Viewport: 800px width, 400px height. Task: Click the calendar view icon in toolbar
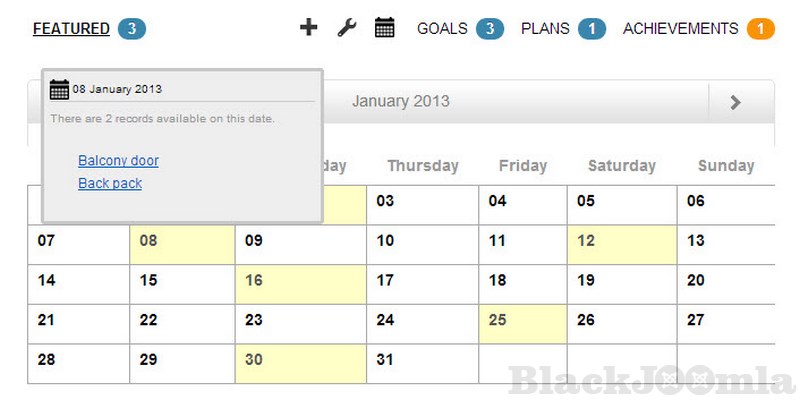coord(385,28)
